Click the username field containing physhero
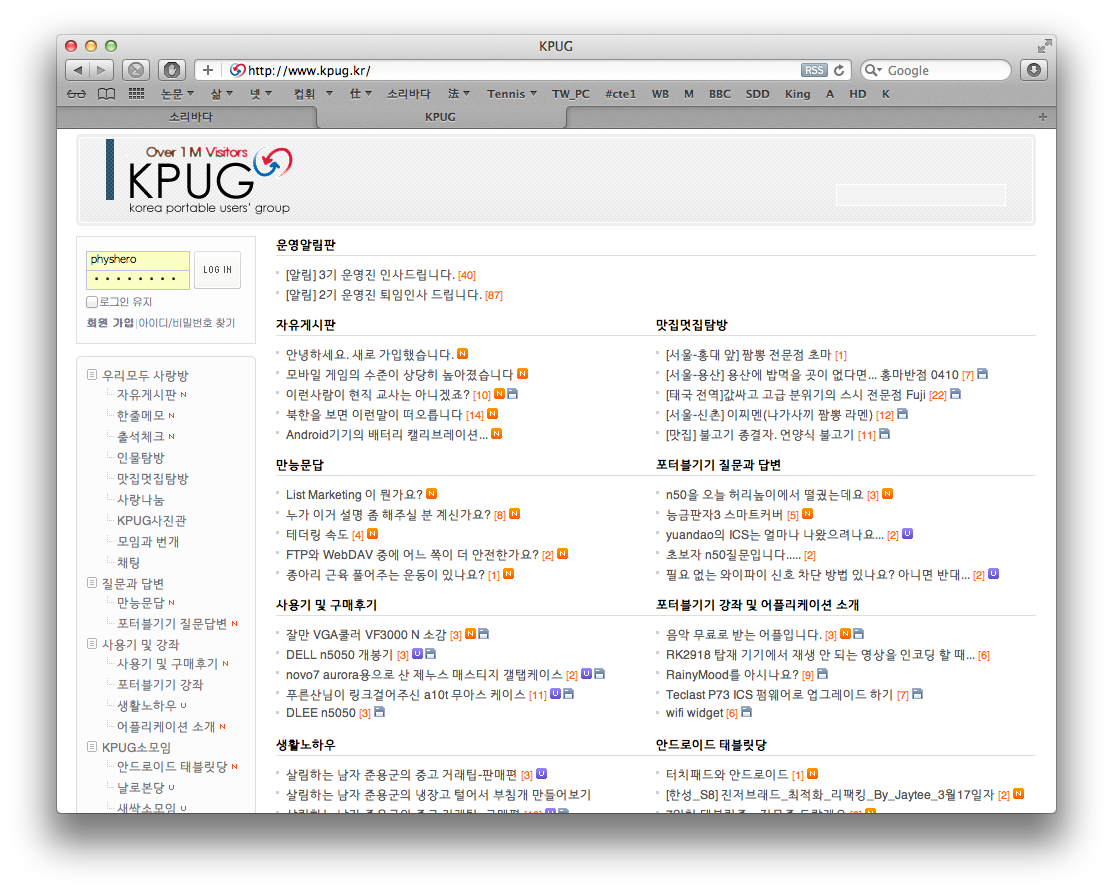Image resolution: width=1113 pixels, height=892 pixels. pyautogui.click(x=138, y=260)
